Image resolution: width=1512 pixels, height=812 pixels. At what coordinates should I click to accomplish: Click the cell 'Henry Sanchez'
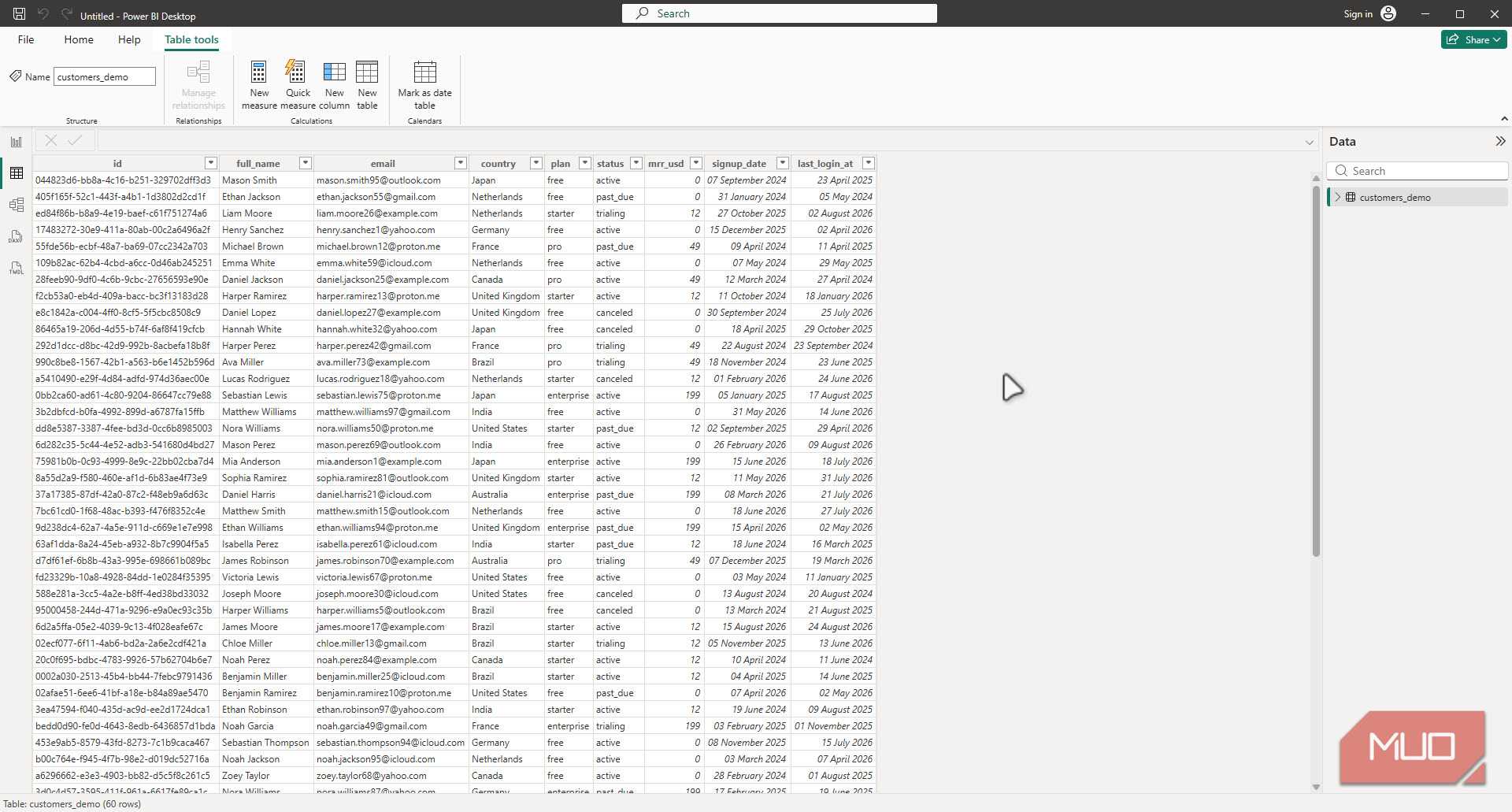(266, 230)
